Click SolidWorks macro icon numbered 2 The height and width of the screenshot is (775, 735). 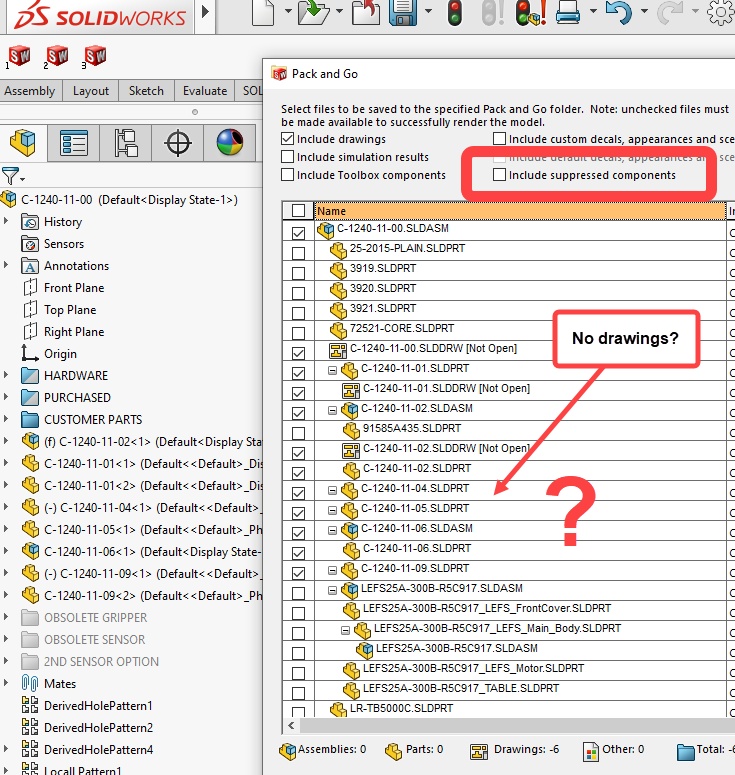[57, 56]
